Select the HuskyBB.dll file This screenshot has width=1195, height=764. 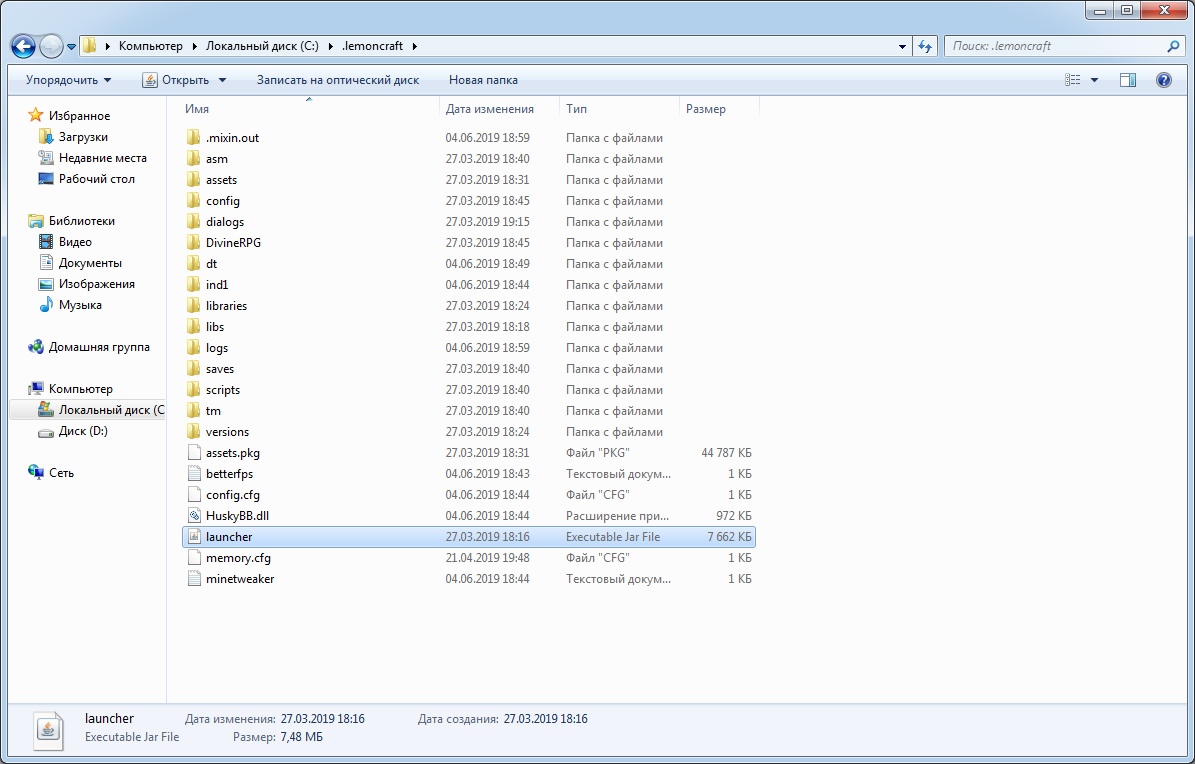(237, 516)
